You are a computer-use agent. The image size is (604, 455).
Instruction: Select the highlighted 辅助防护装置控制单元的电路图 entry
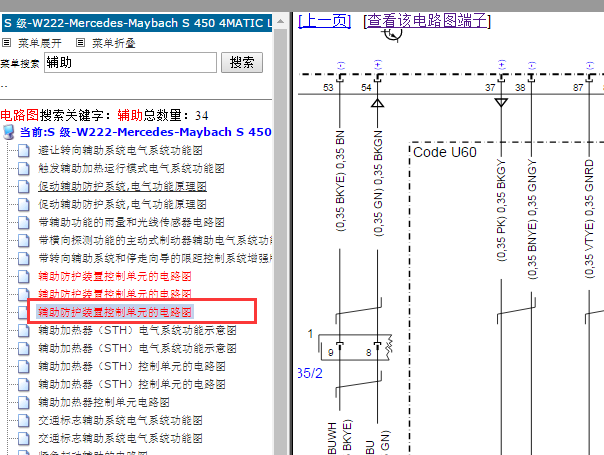coord(115,312)
